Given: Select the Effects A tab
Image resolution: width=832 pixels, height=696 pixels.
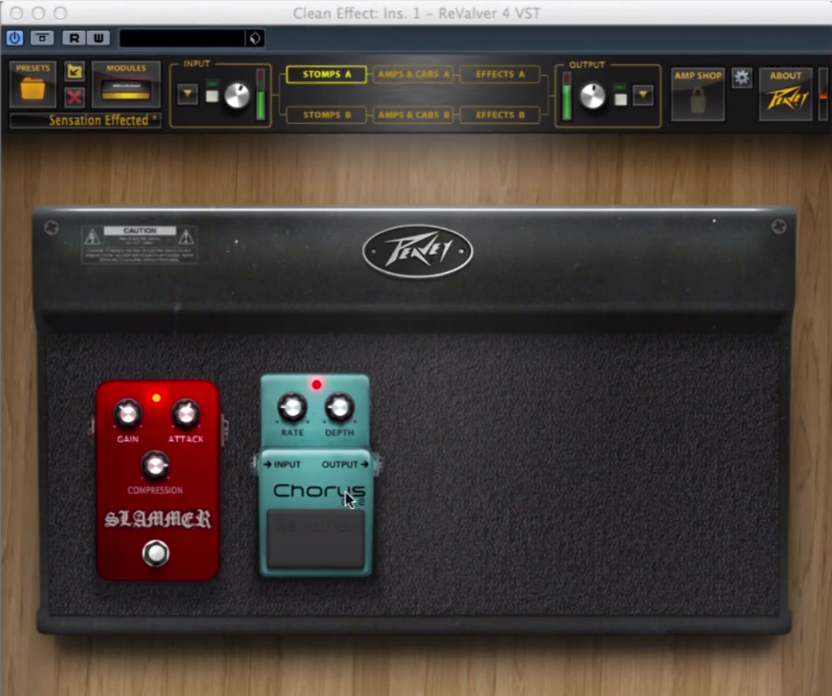Looking at the screenshot, I should pyautogui.click(x=500, y=74).
